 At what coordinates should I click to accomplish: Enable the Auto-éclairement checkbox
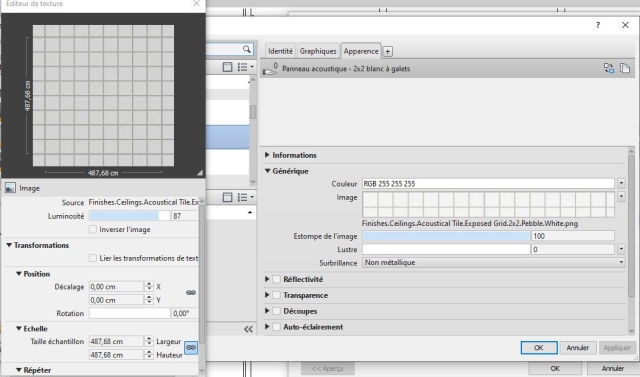(276, 327)
